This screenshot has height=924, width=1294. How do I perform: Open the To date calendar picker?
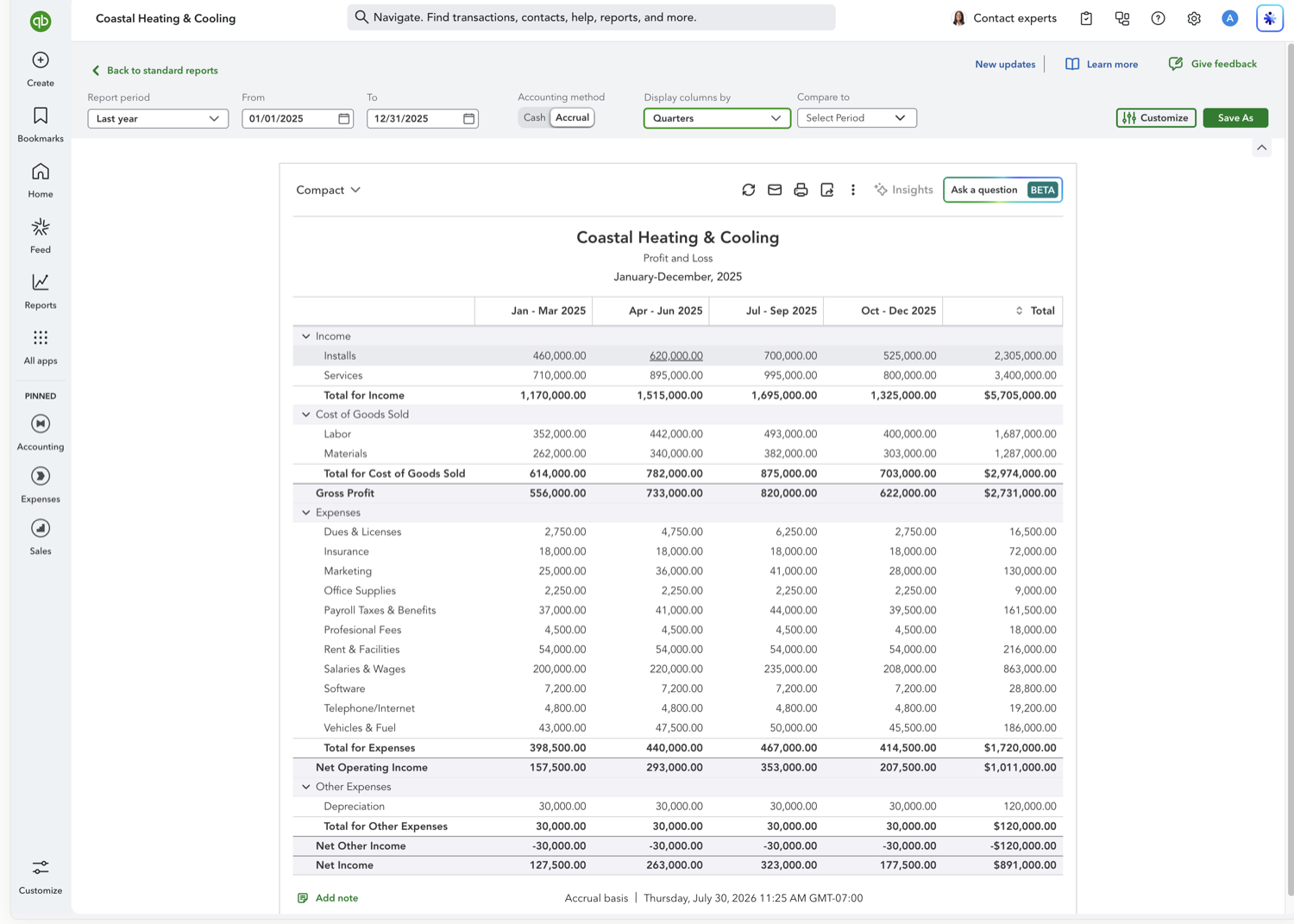(469, 118)
